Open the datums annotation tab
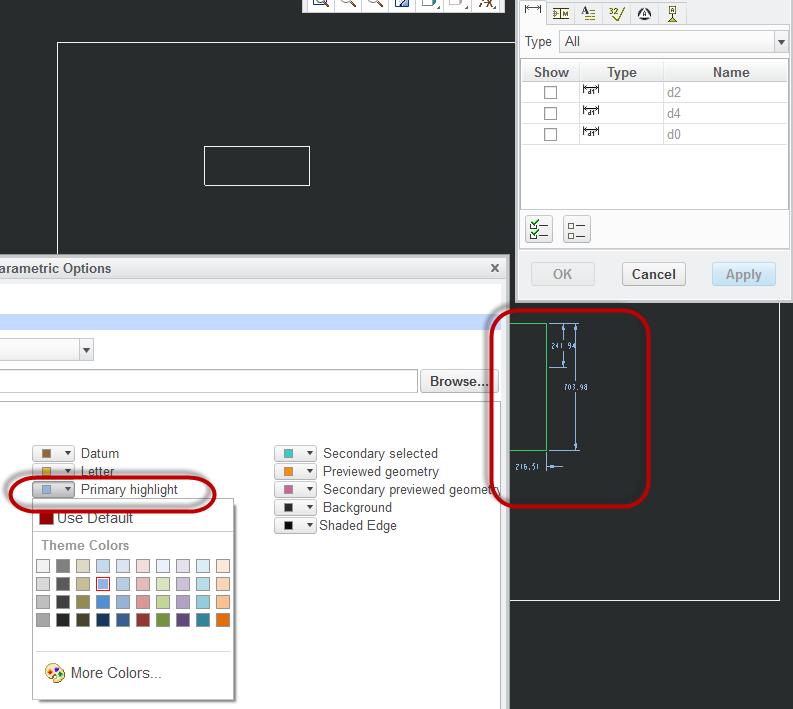Viewport: 793px width, 709px height. coord(672,13)
